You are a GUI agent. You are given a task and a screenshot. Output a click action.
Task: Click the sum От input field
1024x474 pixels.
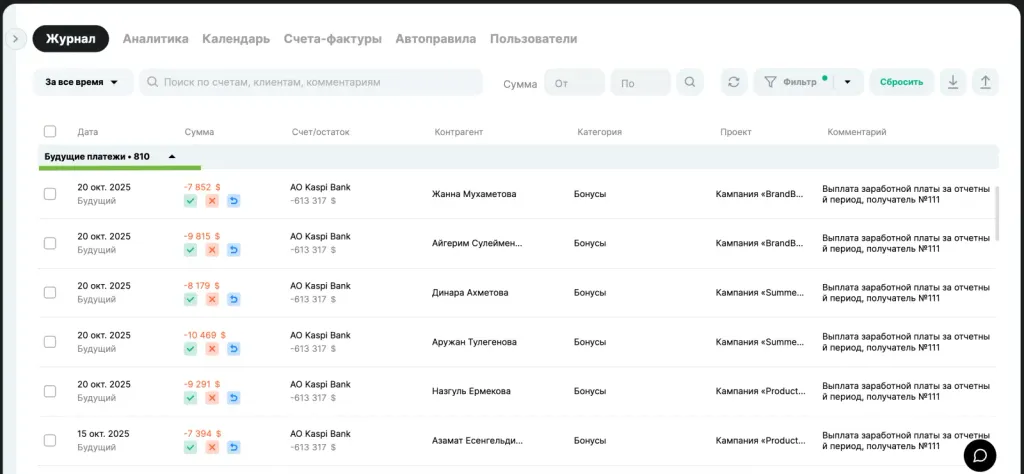(574, 83)
